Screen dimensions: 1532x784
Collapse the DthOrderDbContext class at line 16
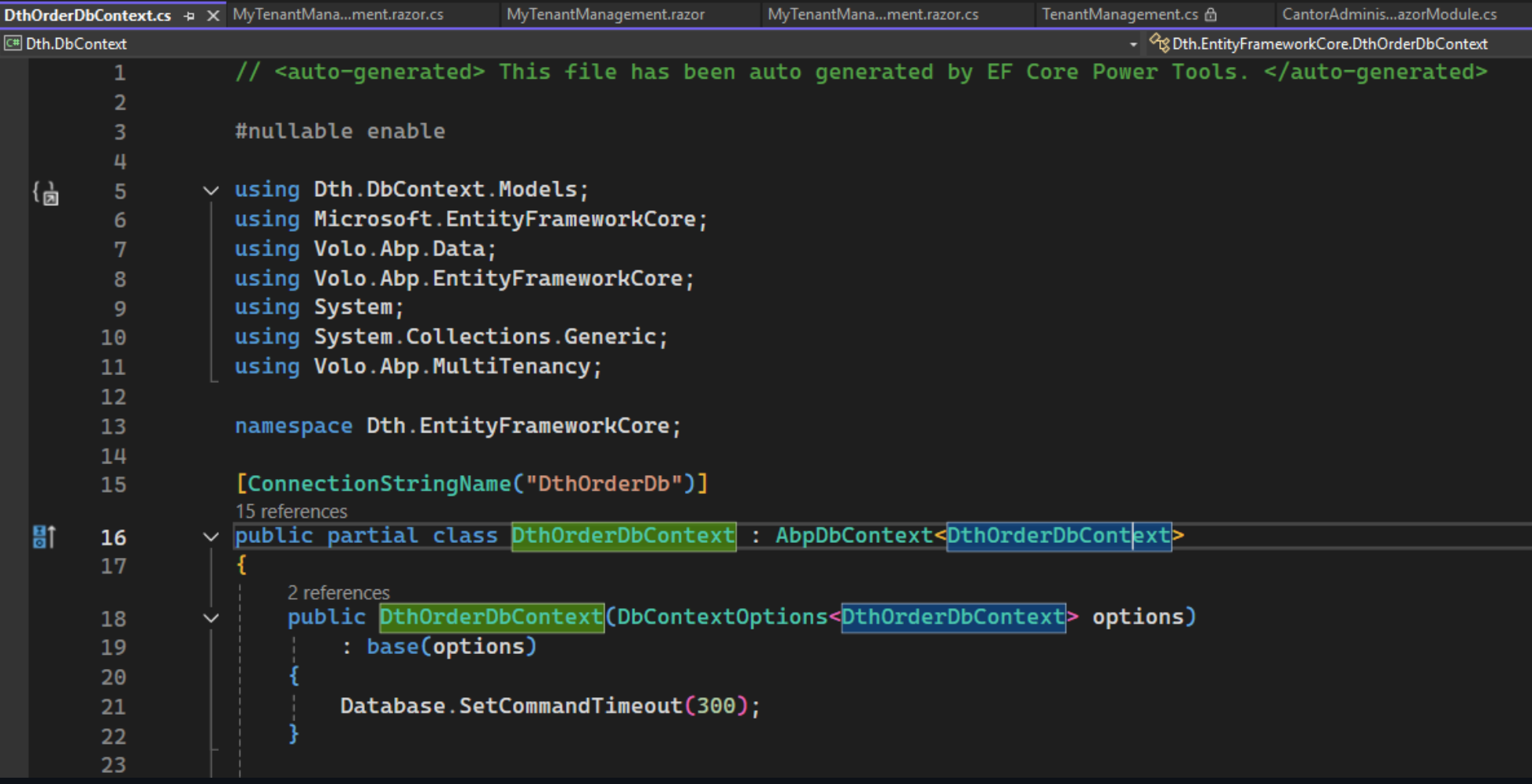click(210, 537)
